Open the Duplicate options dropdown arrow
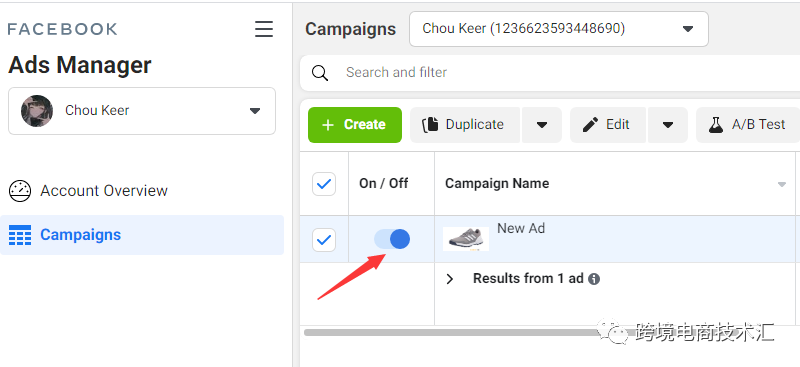Image resolution: width=800 pixels, height=367 pixels. click(x=542, y=125)
